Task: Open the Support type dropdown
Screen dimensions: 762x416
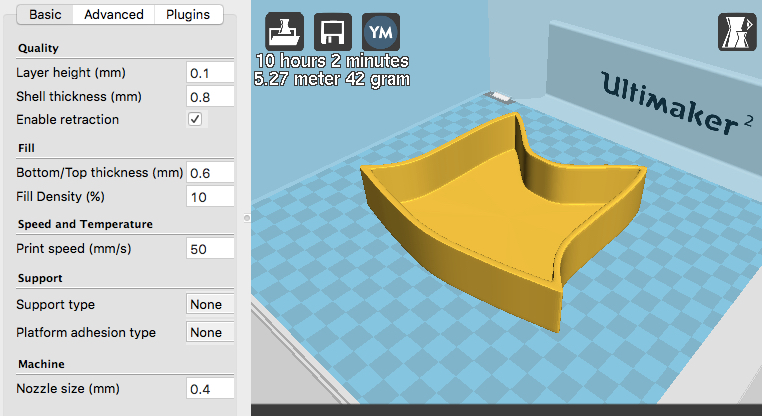Action: coord(210,304)
